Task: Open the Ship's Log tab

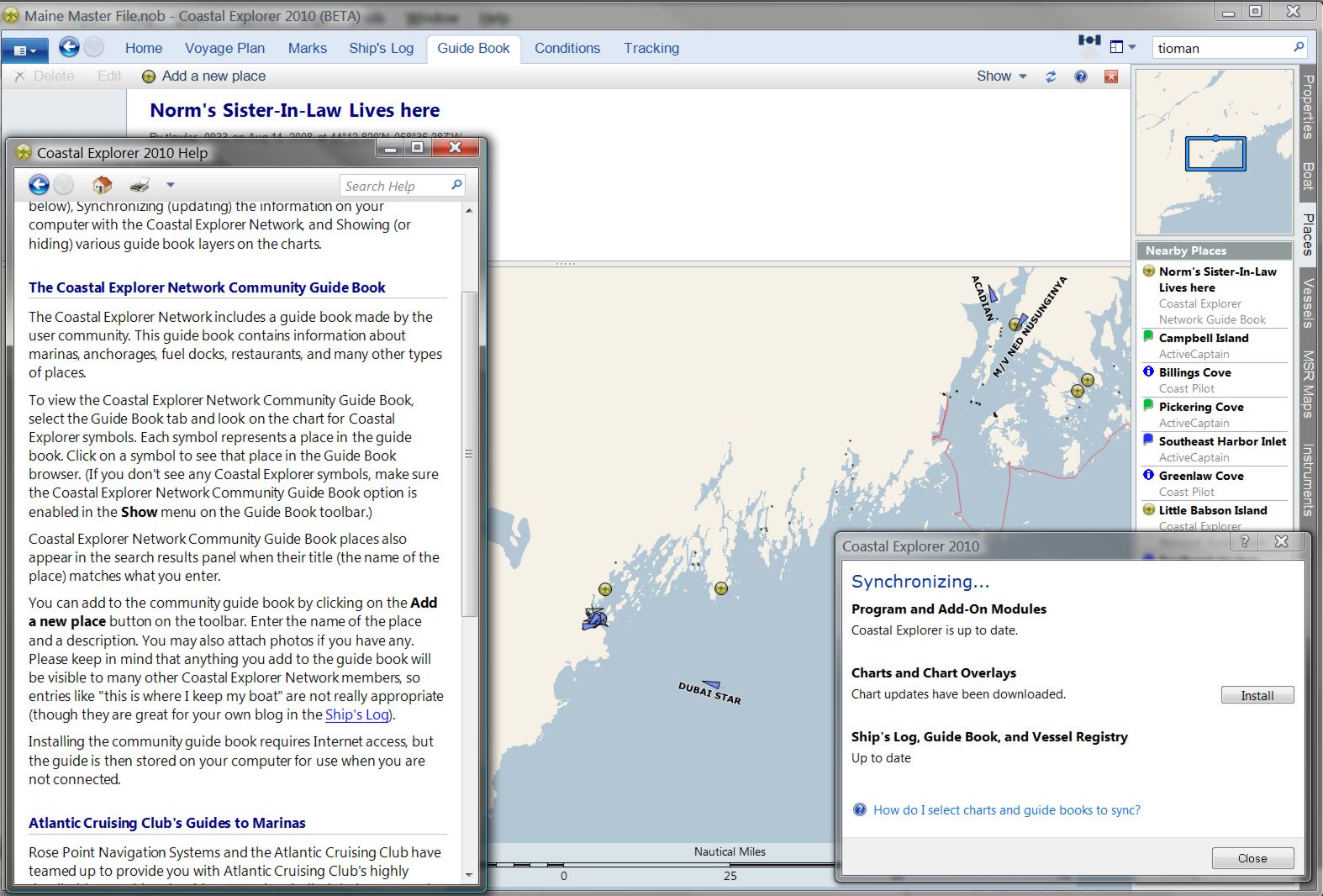Action: [x=382, y=48]
